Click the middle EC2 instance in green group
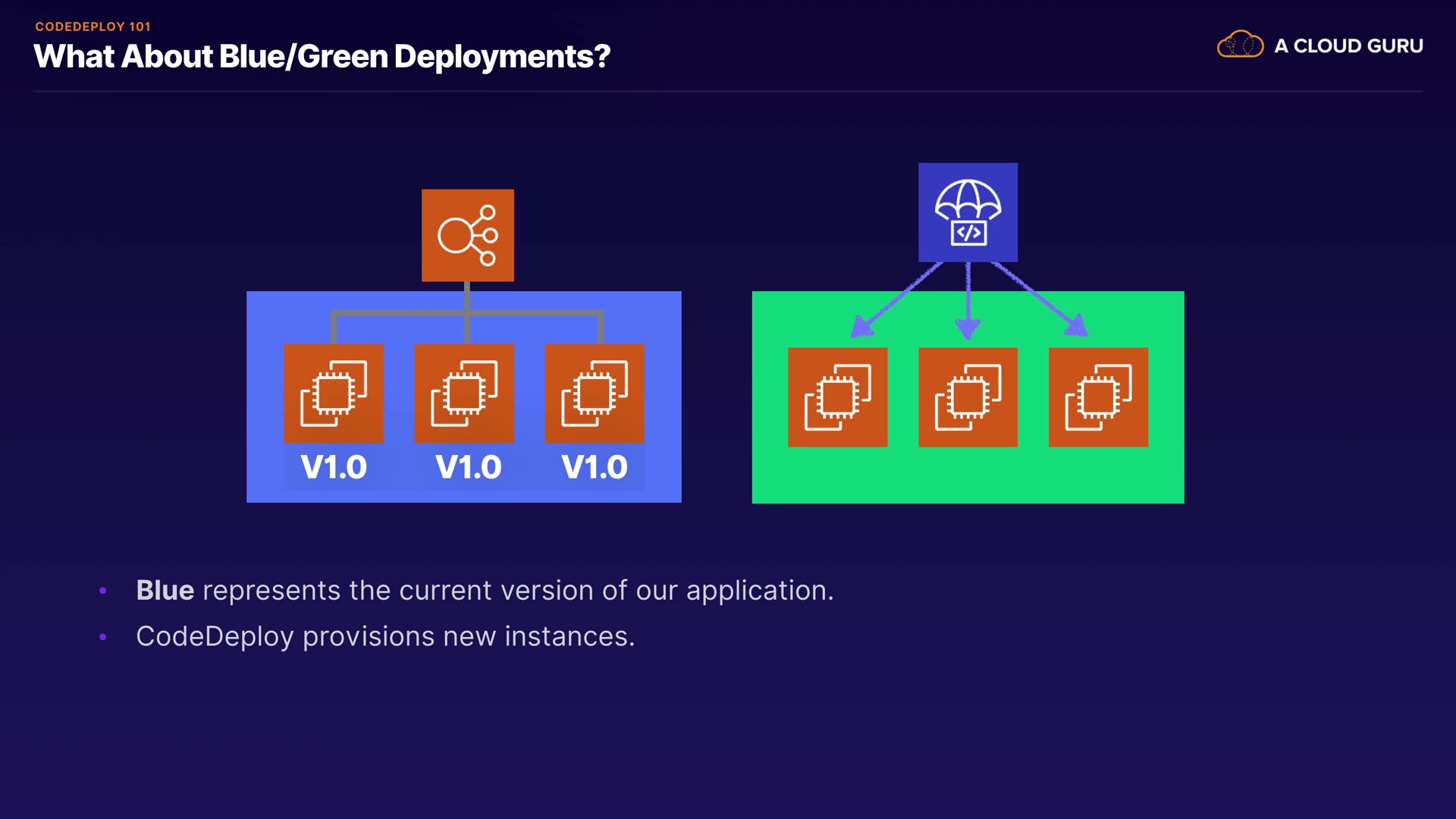The image size is (1456, 819). coord(968,397)
